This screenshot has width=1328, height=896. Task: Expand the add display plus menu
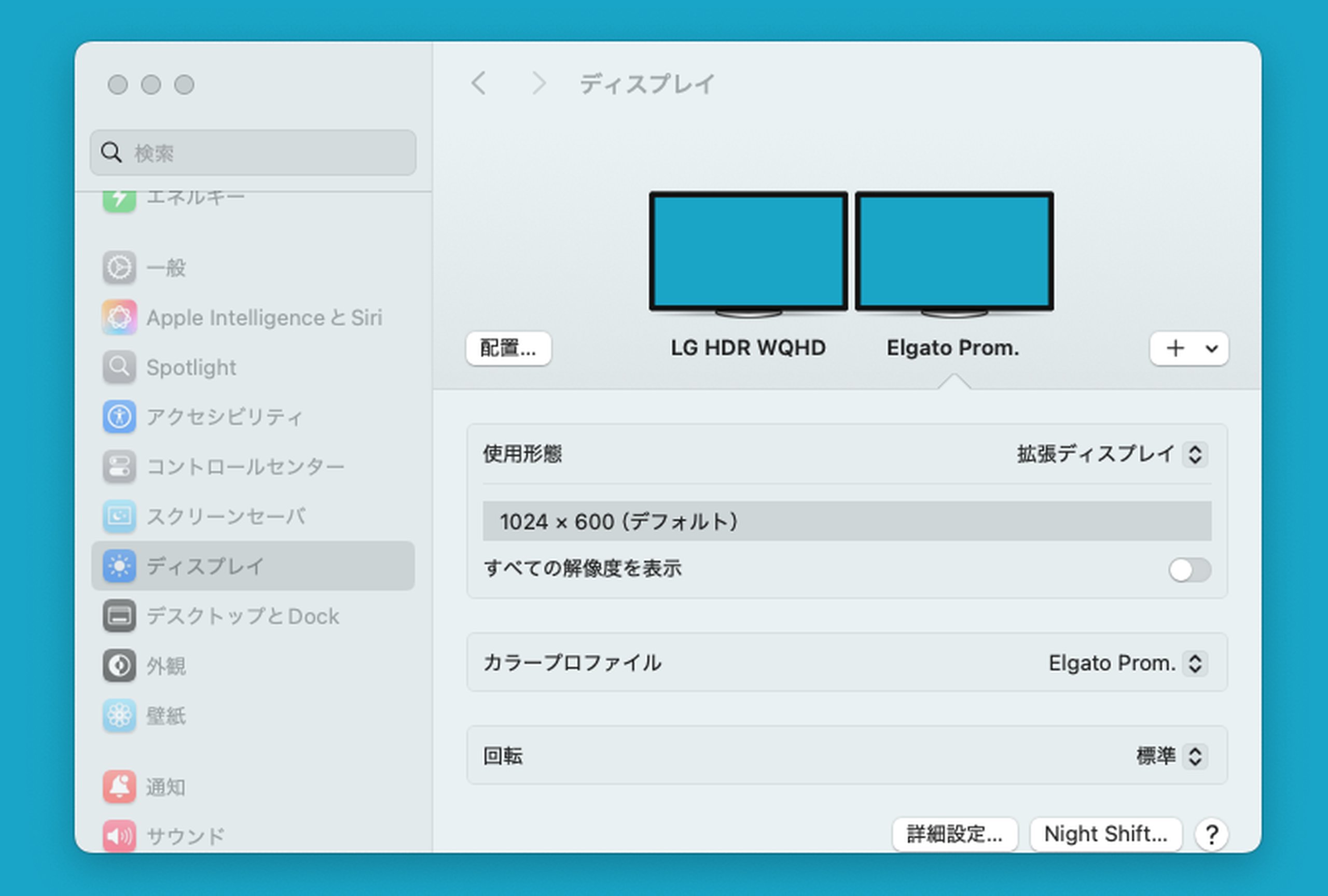1188,348
